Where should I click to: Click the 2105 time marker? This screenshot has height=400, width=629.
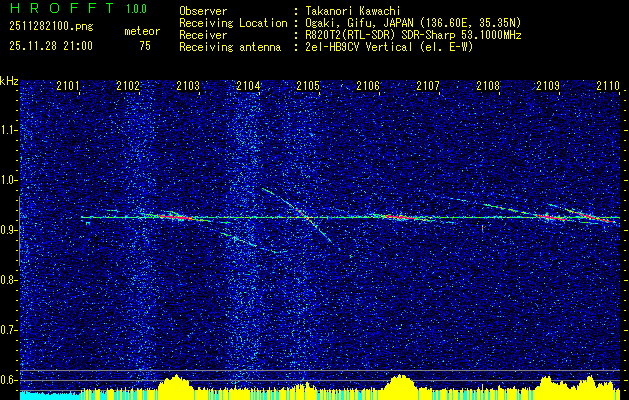[308, 86]
